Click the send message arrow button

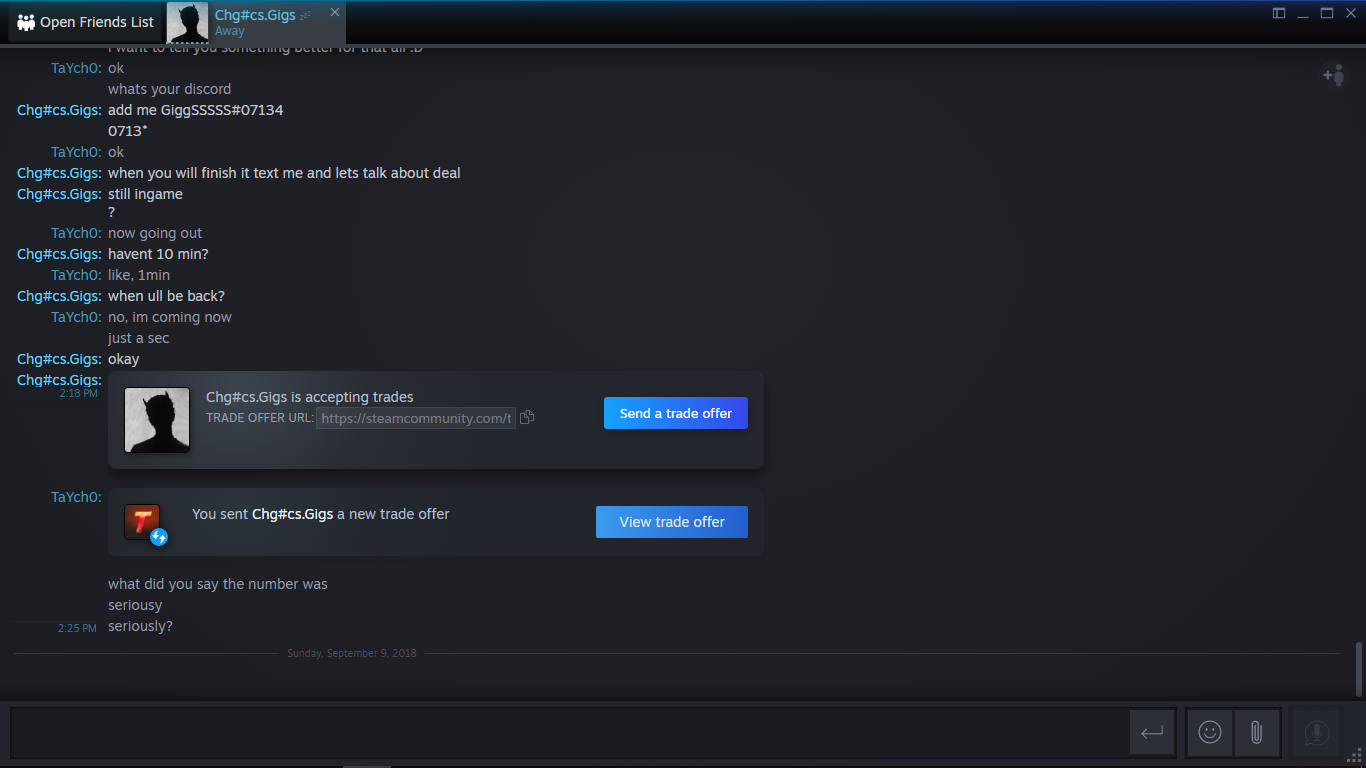coord(1152,733)
